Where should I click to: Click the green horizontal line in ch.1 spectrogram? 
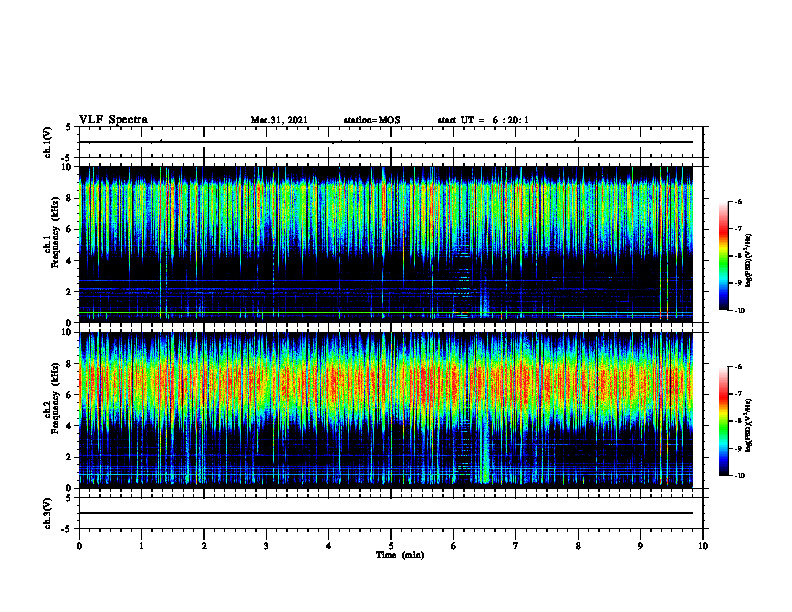(386, 313)
